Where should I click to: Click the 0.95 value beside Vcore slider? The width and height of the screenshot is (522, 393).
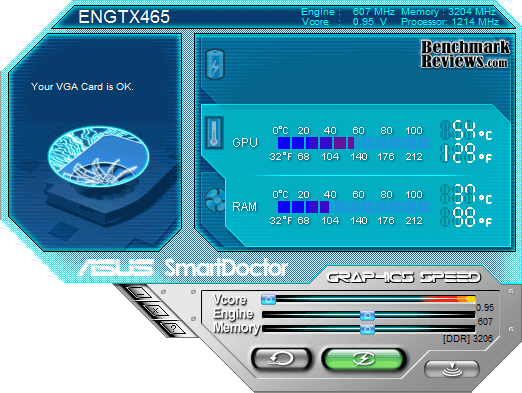485,308
